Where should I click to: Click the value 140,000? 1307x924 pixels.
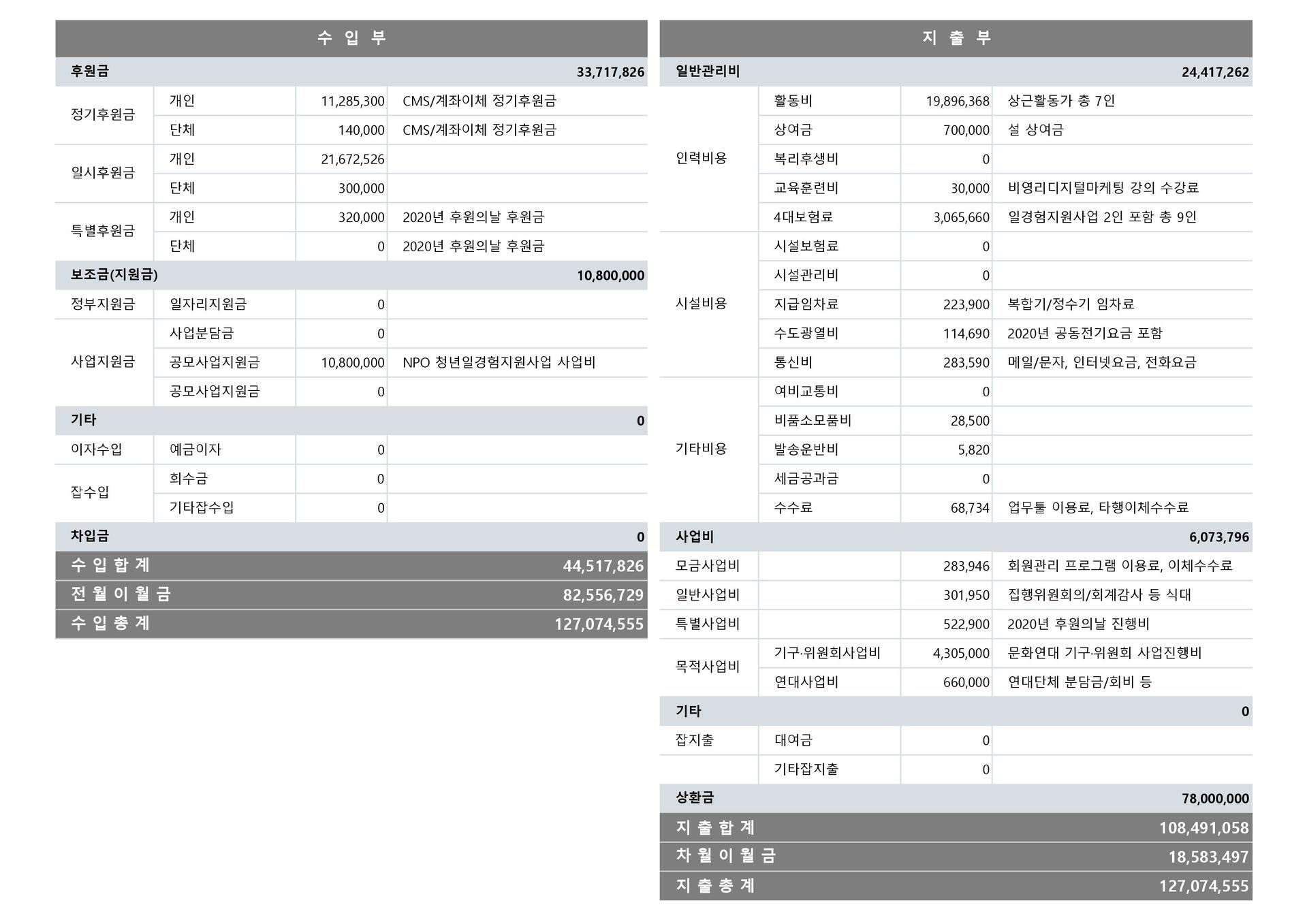(x=361, y=130)
